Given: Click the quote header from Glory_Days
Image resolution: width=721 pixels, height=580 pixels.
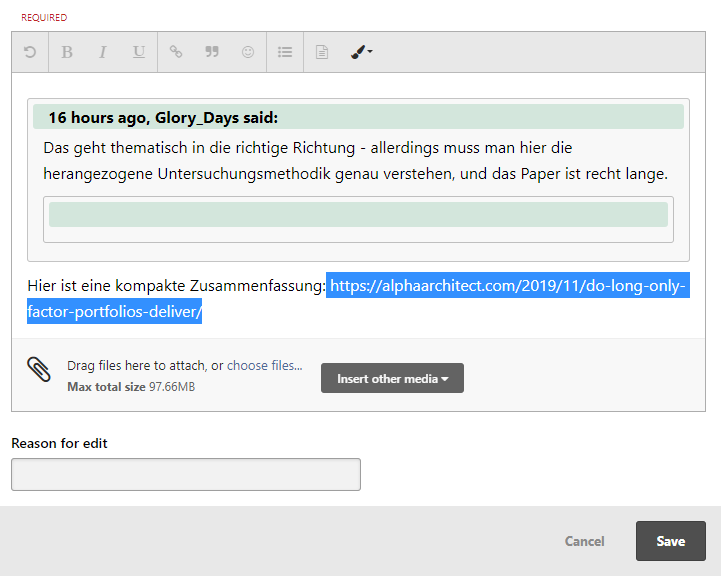Looking at the screenshot, I should point(163,118).
